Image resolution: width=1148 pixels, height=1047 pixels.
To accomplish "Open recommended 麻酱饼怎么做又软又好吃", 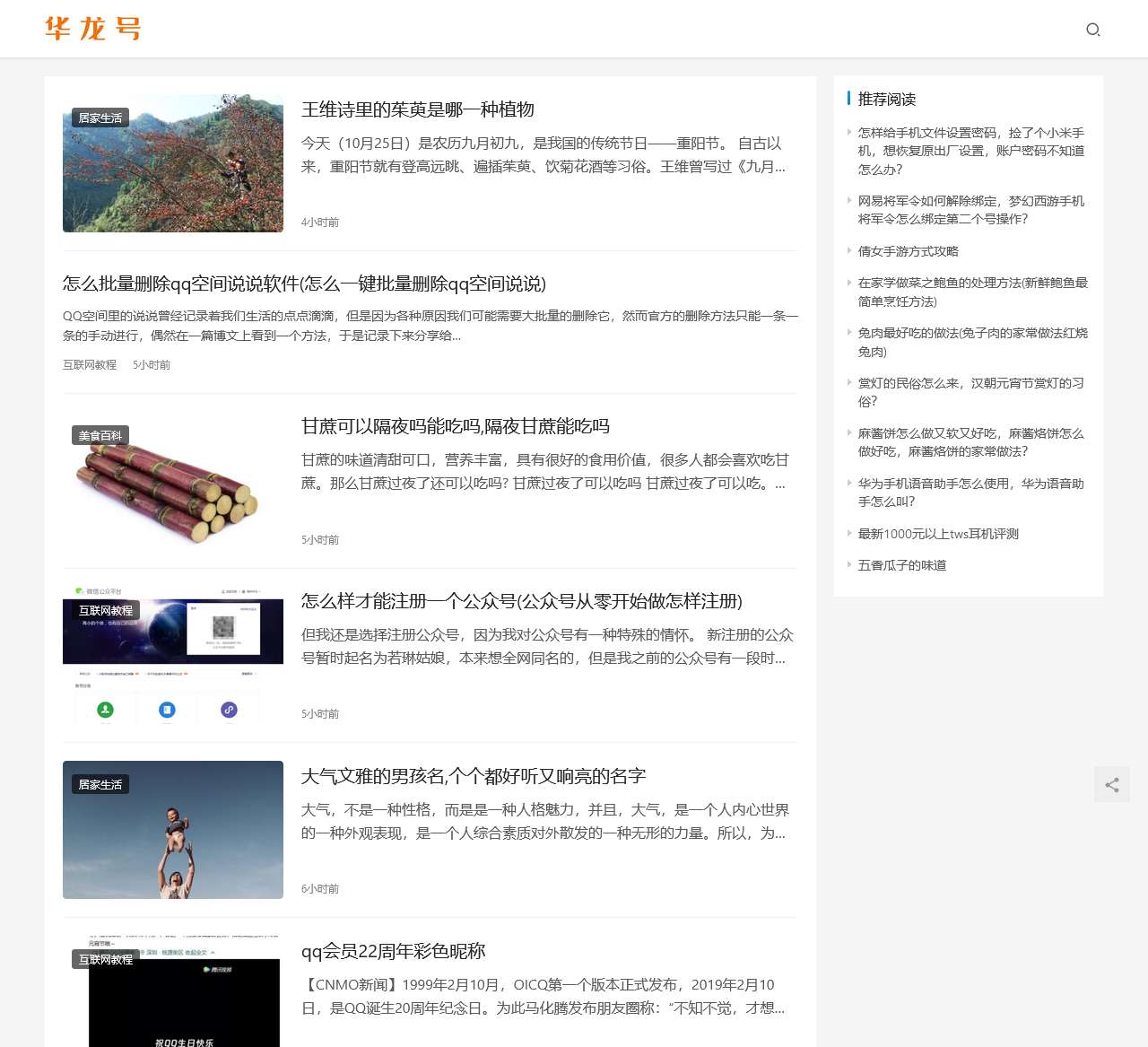I will (x=971, y=442).
